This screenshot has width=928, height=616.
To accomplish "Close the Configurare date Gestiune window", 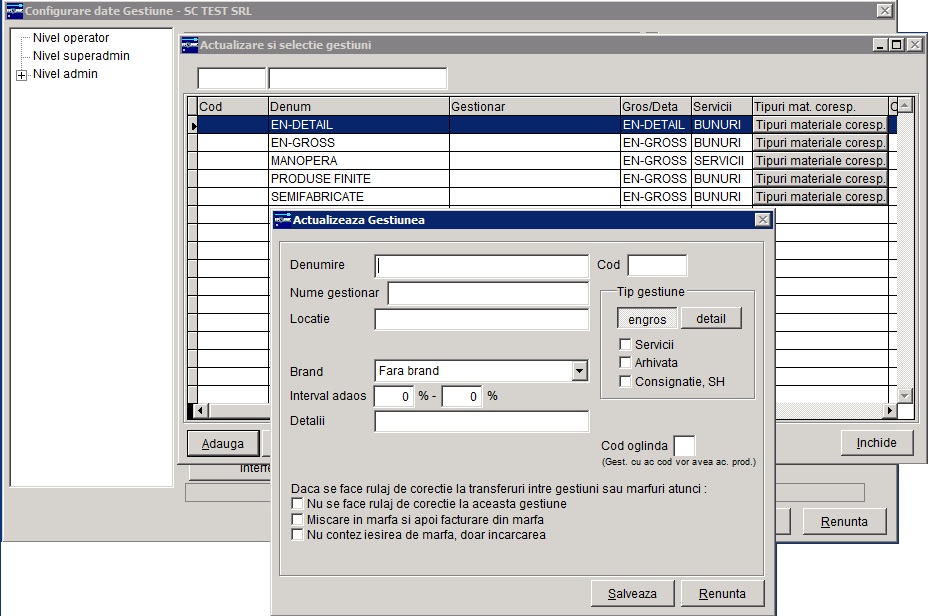I will (884, 11).
